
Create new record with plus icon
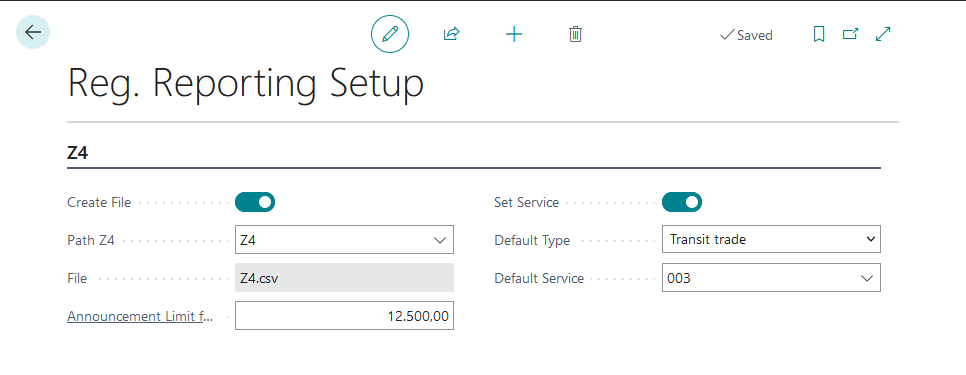tap(514, 34)
